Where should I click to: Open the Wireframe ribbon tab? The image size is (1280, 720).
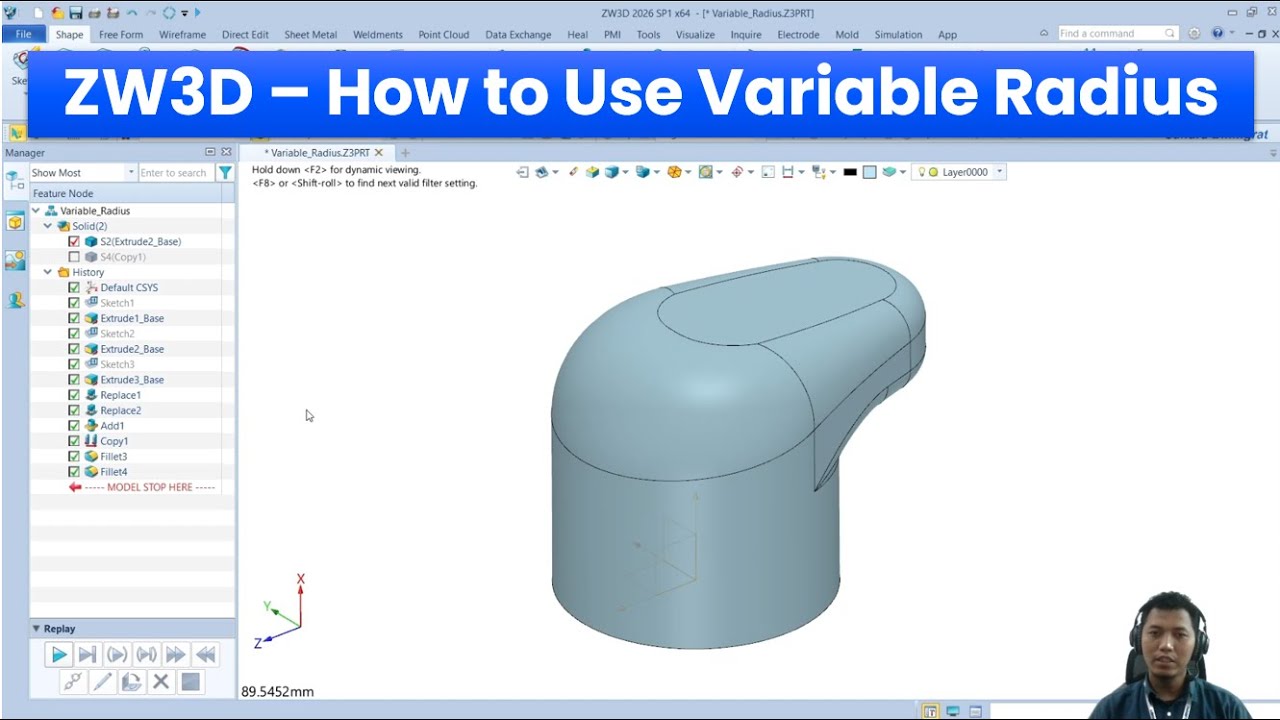[182, 34]
